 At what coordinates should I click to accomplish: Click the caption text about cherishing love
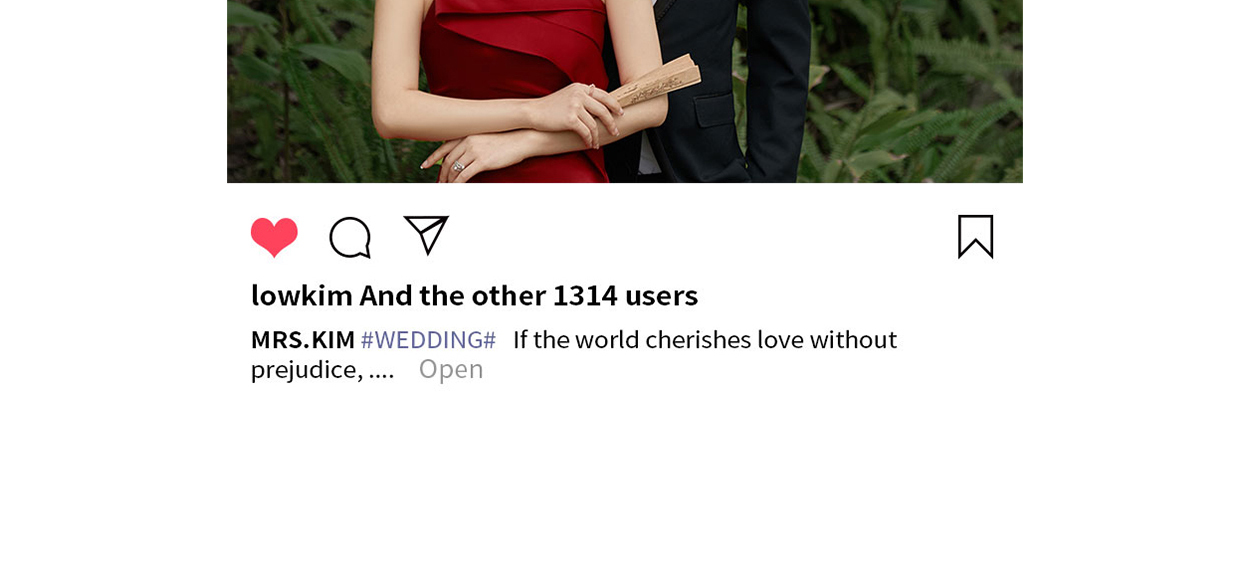705,340
